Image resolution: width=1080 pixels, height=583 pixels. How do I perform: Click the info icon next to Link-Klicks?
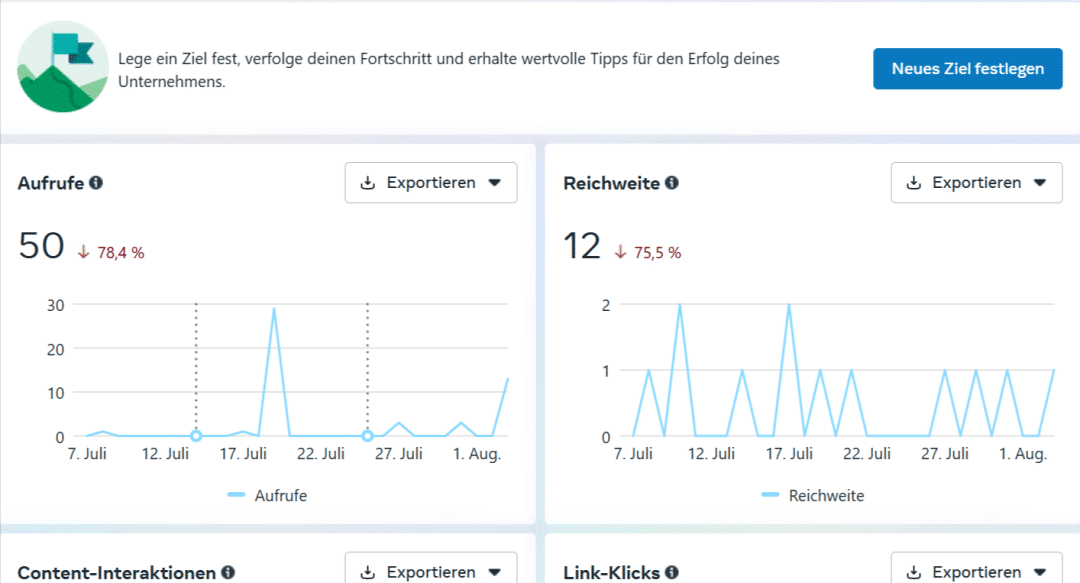coord(672,573)
